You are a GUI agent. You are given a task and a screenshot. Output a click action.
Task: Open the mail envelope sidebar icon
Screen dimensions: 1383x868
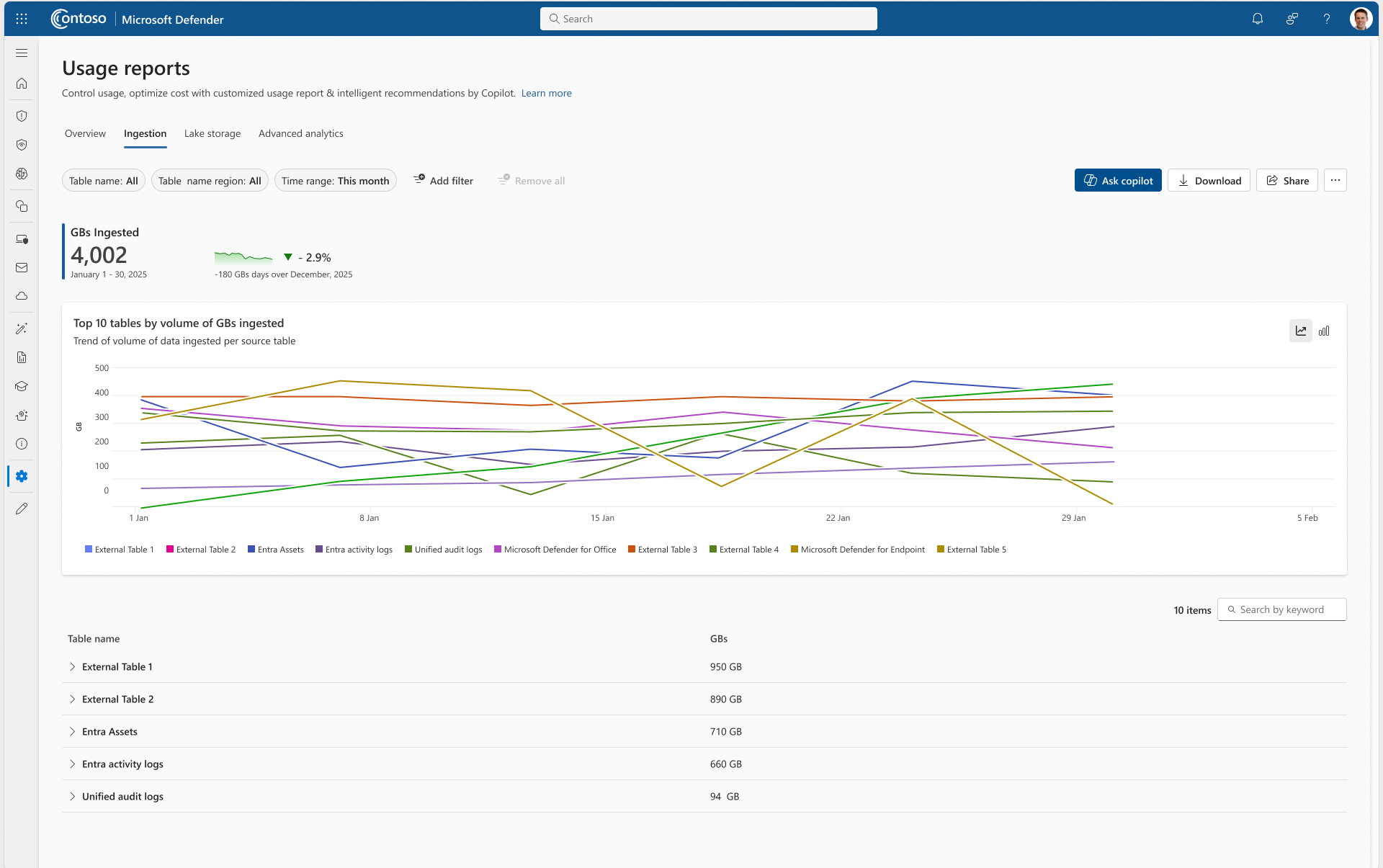pos(22,267)
